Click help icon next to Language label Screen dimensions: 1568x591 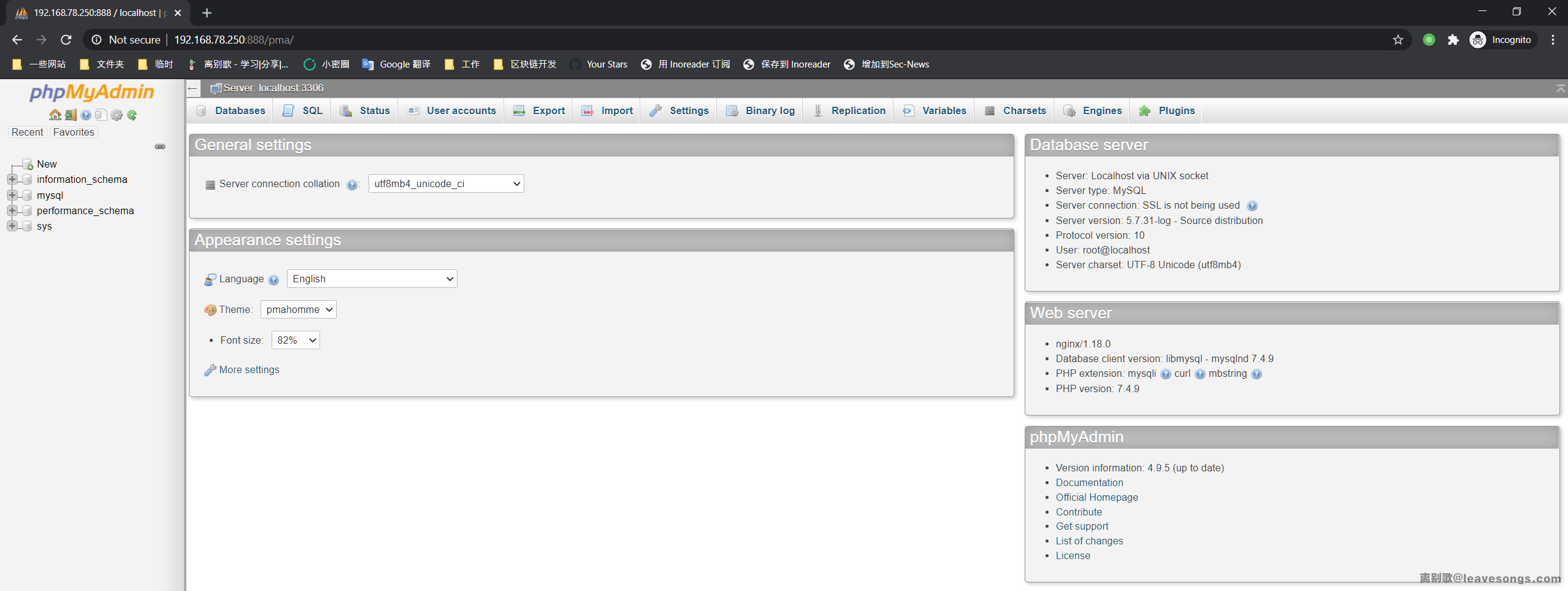coord(273,280)
